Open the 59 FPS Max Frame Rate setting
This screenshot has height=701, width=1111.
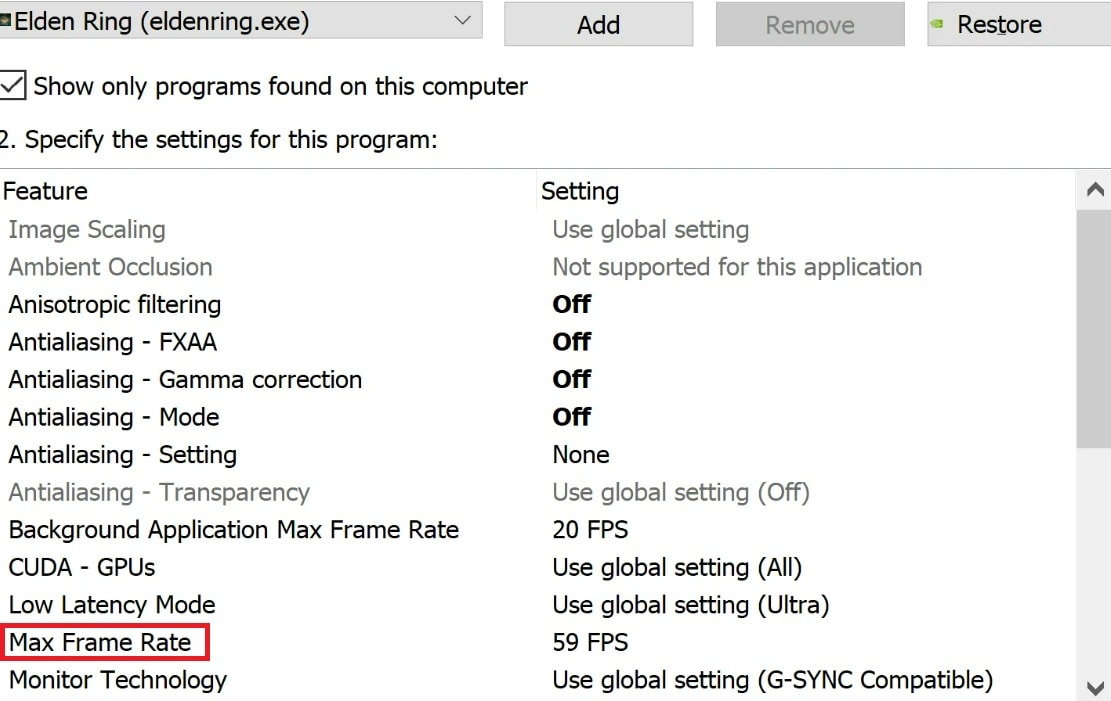tap(590, 643)
